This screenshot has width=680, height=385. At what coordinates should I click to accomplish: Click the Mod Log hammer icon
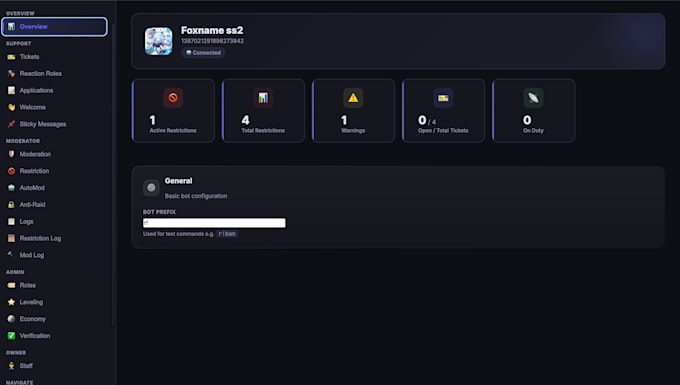click(x=11, y=254)
